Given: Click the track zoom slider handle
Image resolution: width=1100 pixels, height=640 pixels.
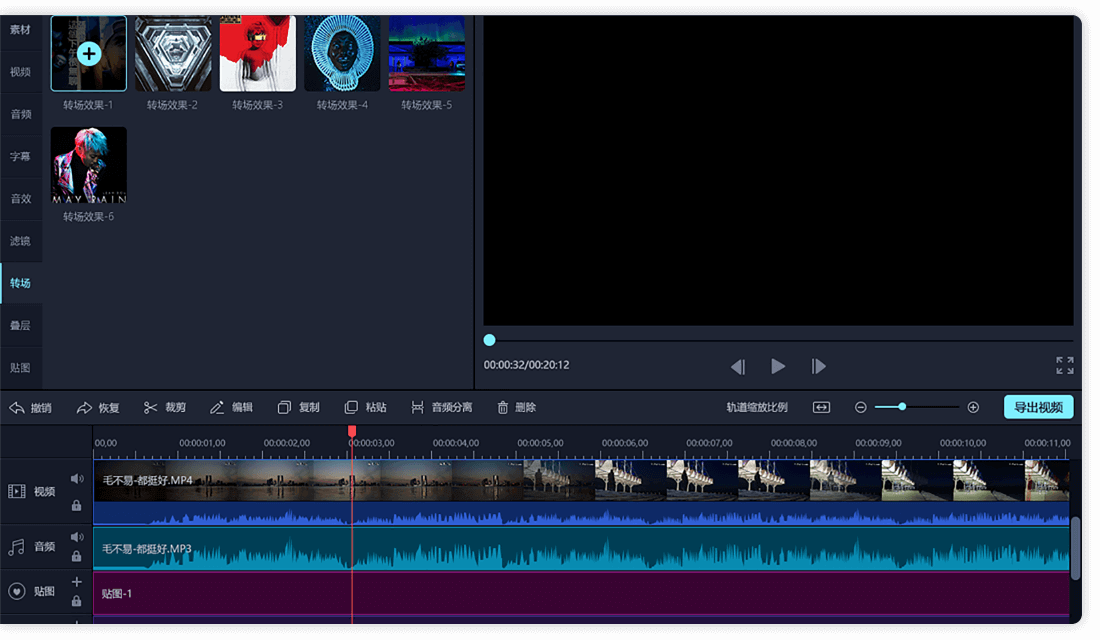Looking at the screenshot, I should [x=902, y=407].
